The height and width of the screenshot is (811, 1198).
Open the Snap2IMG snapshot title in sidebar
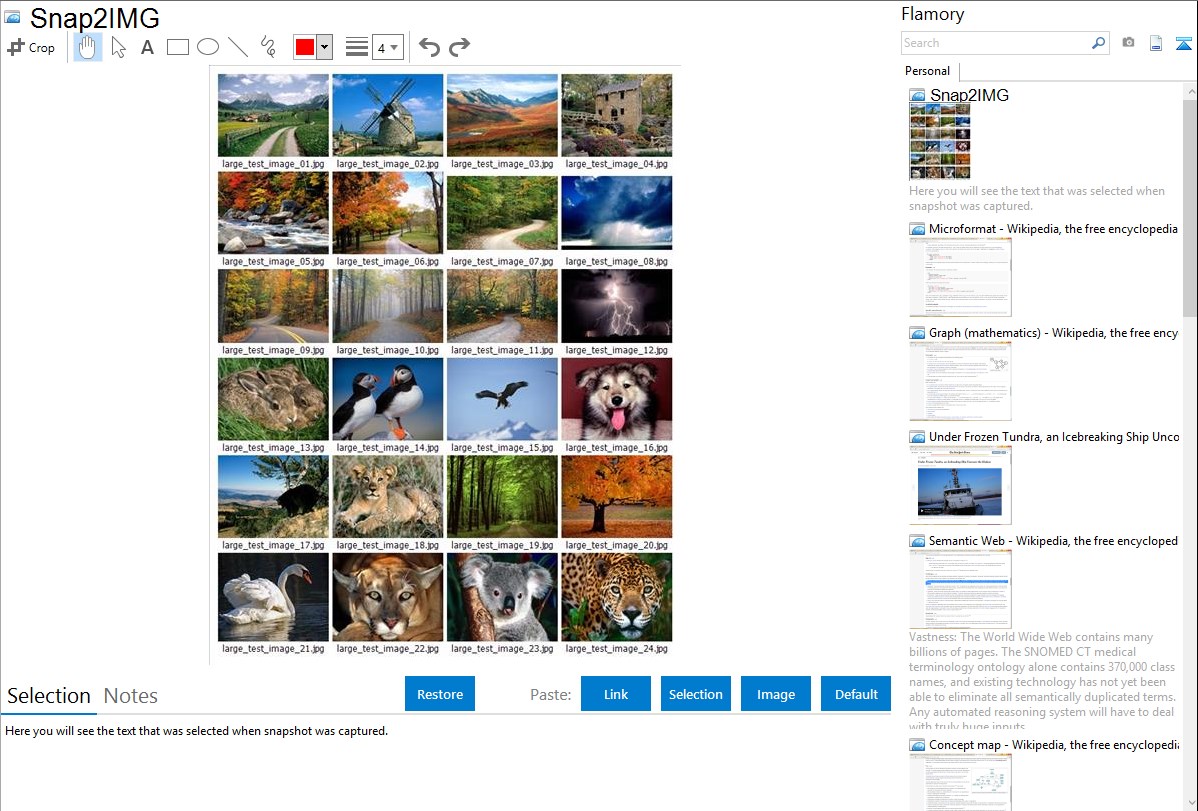969,95
